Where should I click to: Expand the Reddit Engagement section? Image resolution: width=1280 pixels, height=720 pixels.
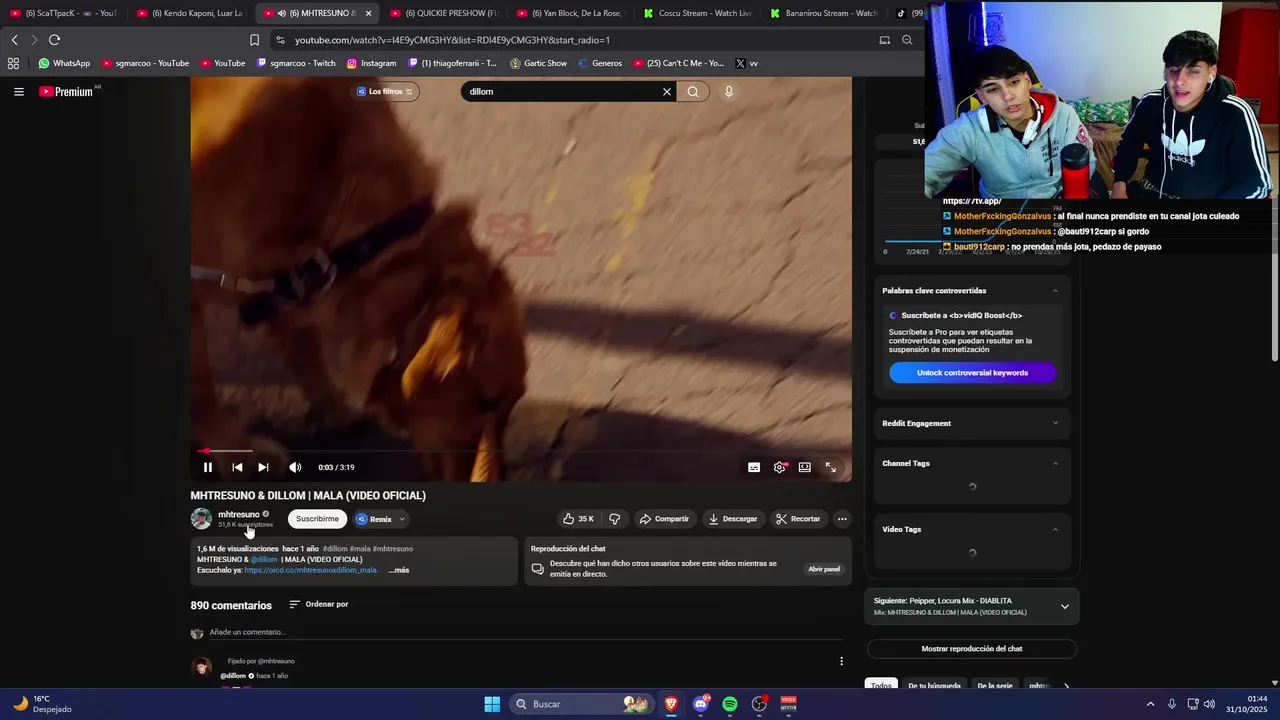(1055, 423)
